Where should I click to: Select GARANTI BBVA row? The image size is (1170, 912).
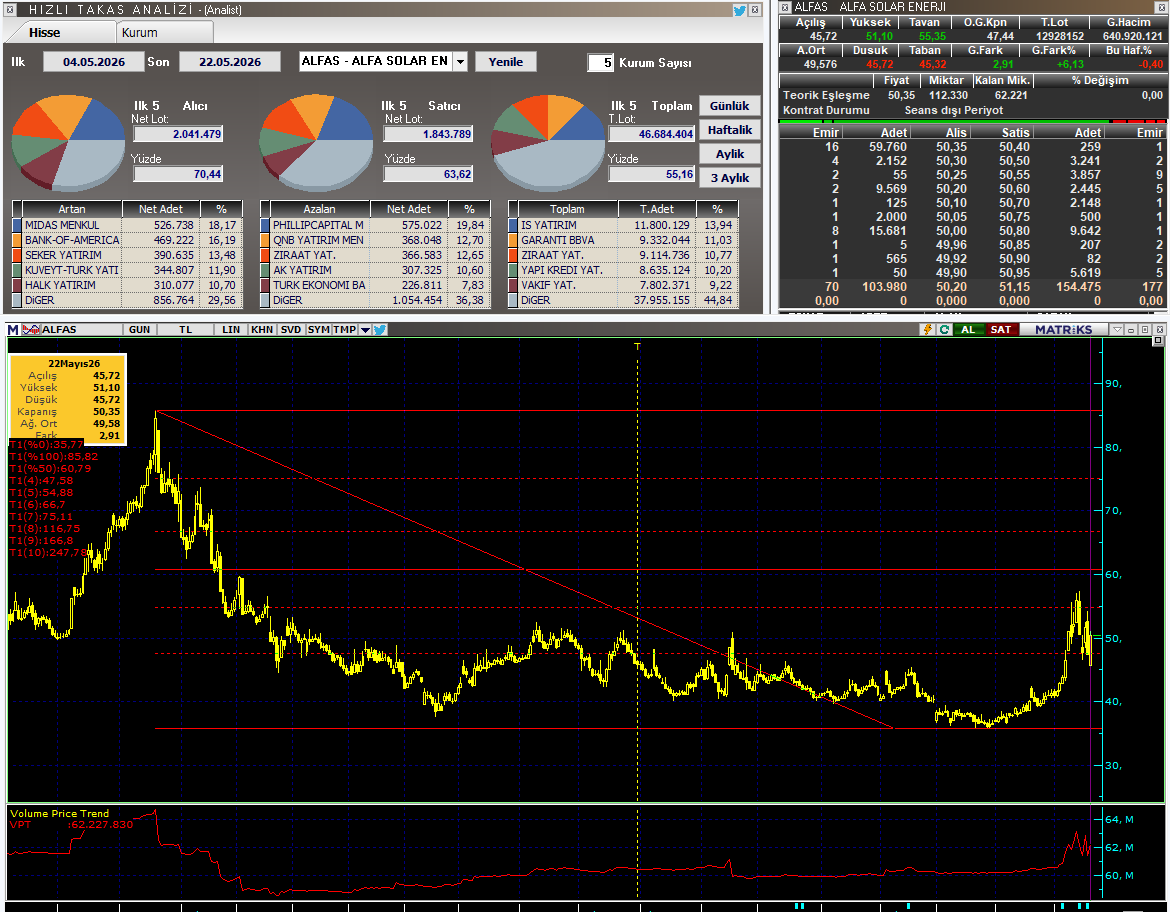click(x=623, y=240)
